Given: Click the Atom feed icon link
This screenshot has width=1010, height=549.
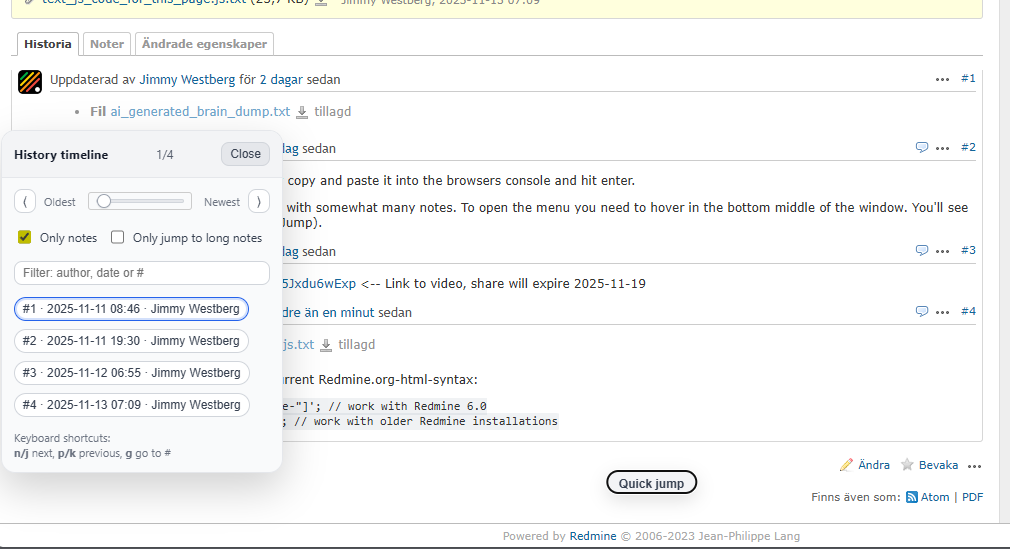Looking at the screenshot, I should (x=911, y=497).
